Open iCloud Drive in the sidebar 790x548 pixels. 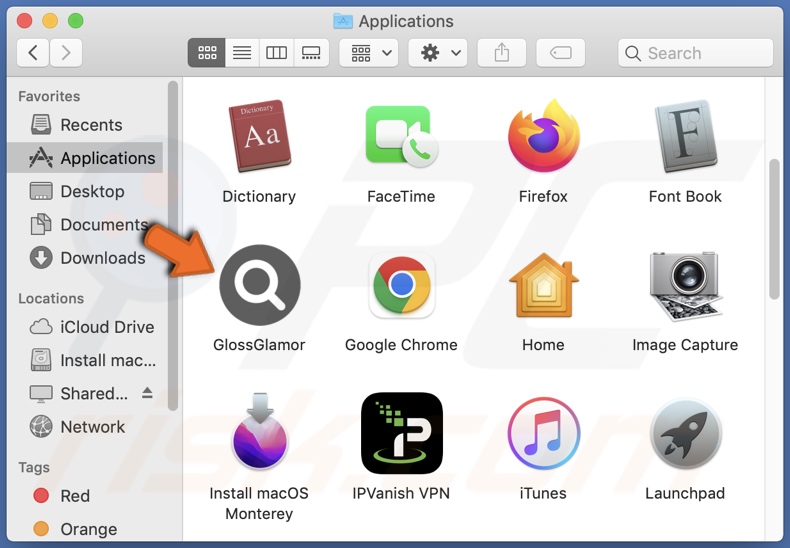[x=85, y=327]
